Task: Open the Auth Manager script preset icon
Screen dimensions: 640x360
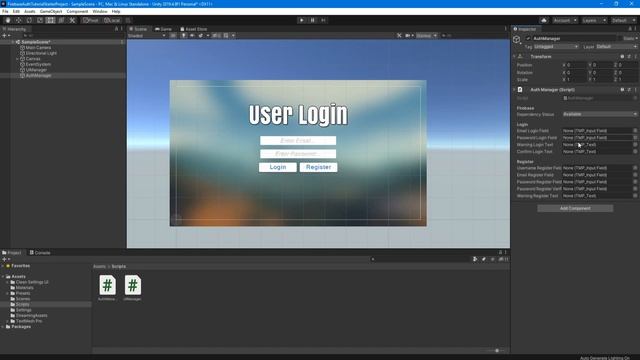Action: tap(629, 89)
